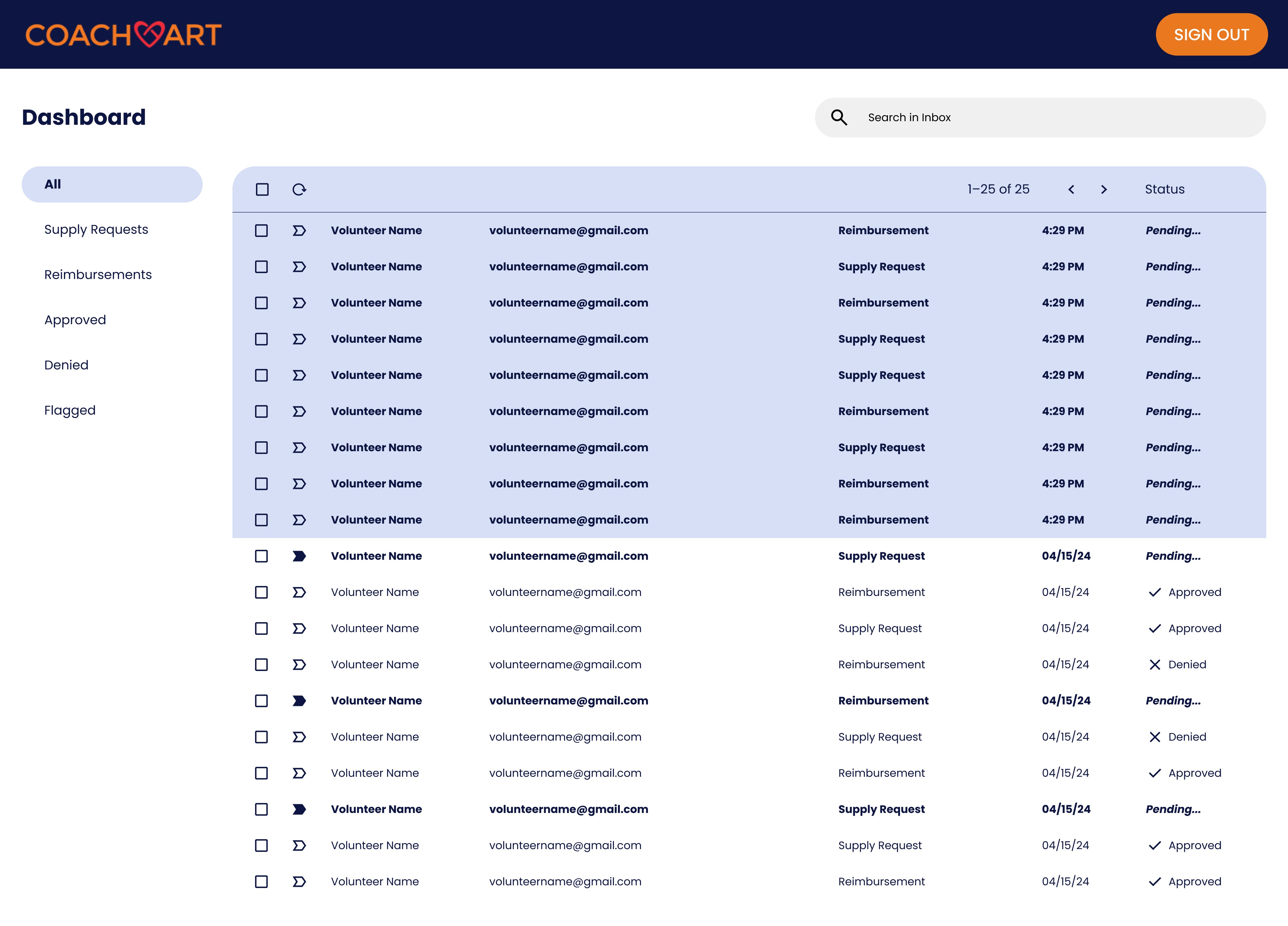The image size is (1288, 926).
Task: Flag the first Reimbursement row at 4:29 PM
Action: point(299,231)
